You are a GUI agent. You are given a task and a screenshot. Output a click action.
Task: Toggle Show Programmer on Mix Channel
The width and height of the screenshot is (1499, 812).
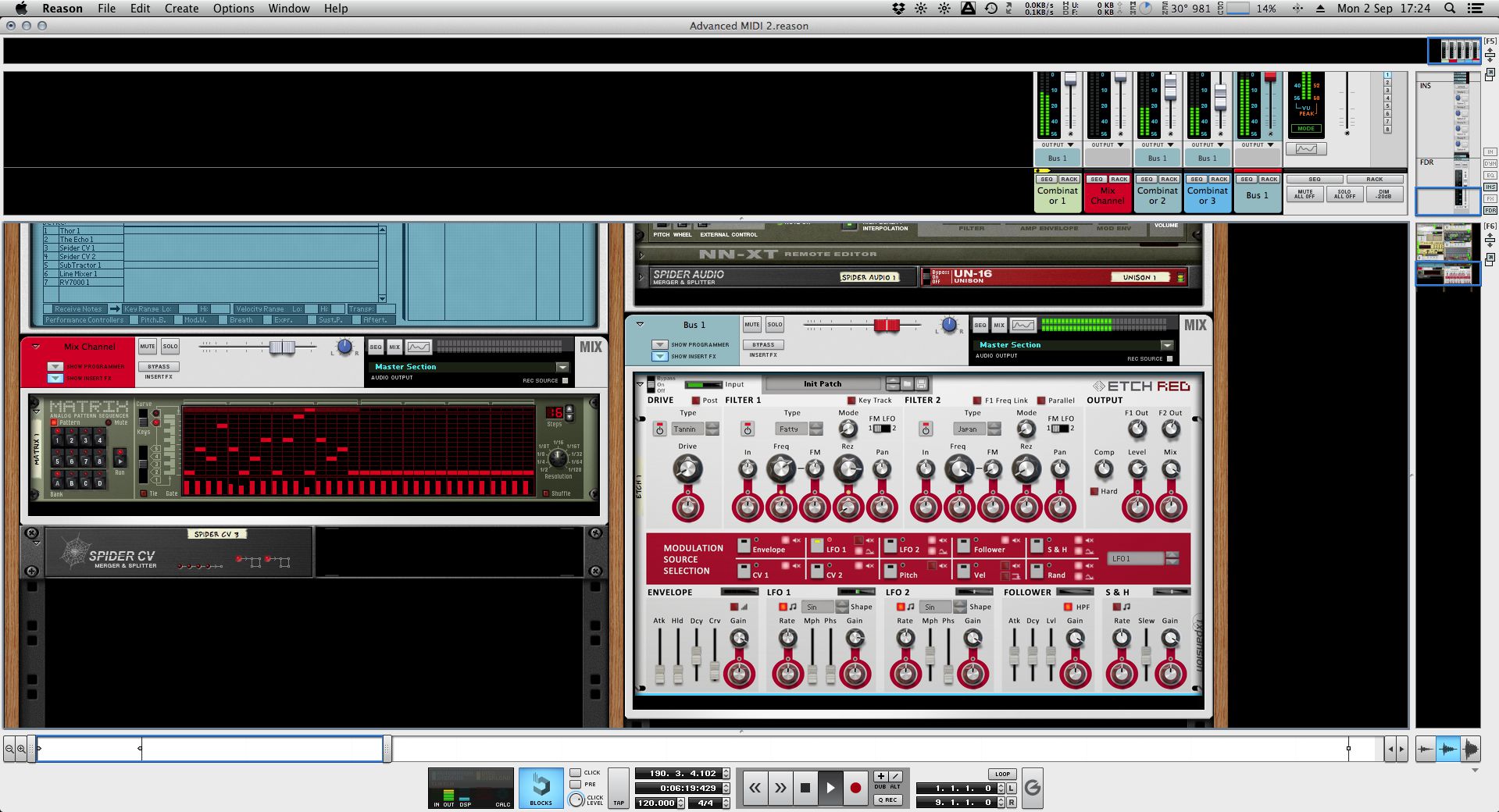click(x=55, y=366)
